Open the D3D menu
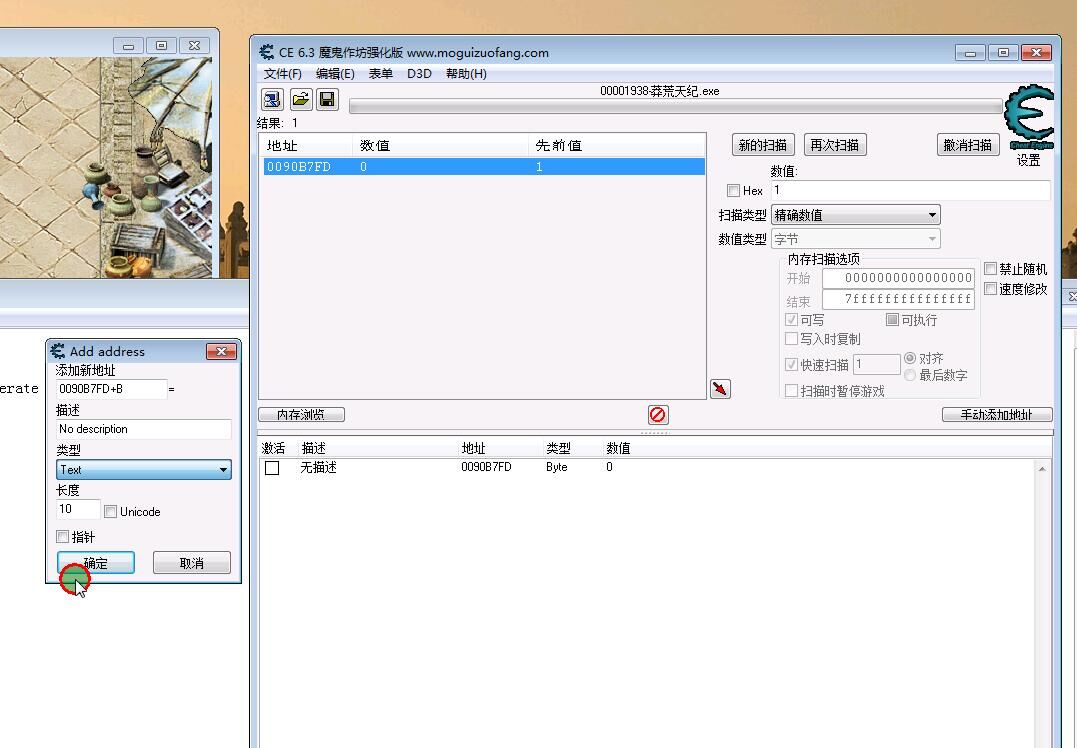The width and height of the screenshot is (1077, 748). [x=419, y=73]
